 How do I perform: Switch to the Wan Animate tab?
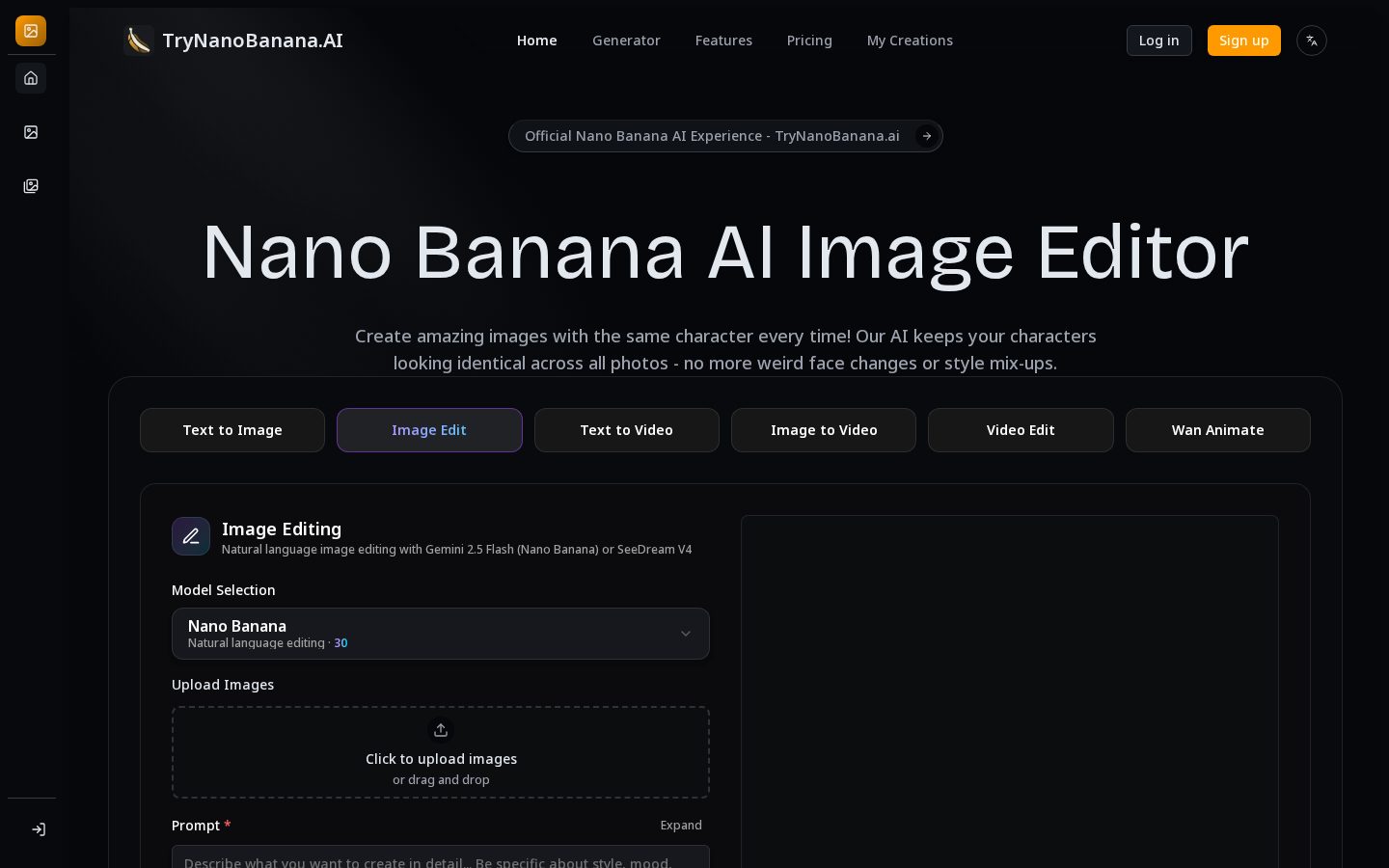(x=1218, y=430)
